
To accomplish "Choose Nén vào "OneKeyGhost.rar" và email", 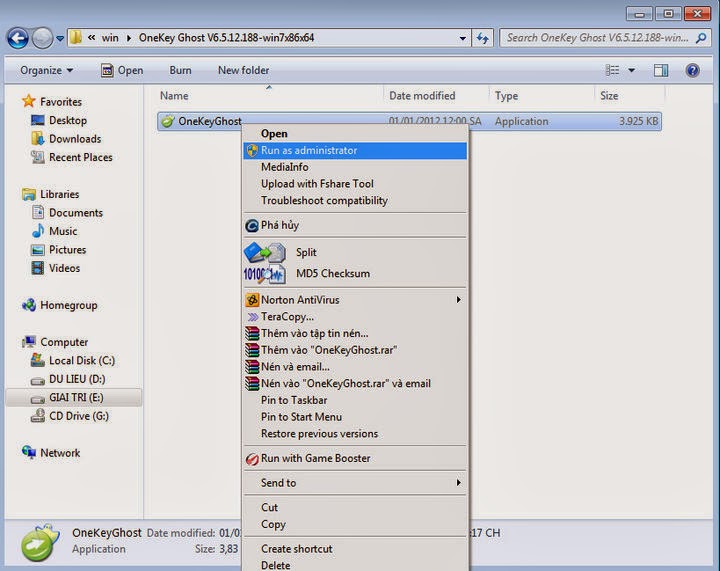I will click(355, 383).
